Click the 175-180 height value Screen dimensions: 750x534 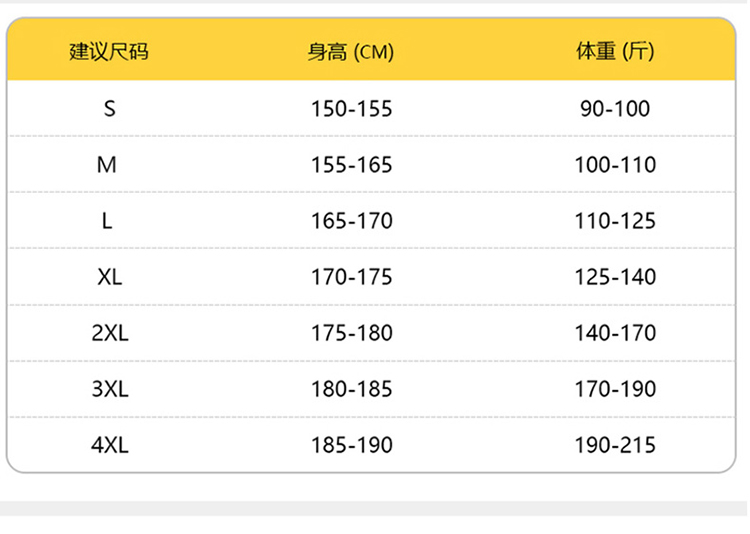tap(351, 333)
